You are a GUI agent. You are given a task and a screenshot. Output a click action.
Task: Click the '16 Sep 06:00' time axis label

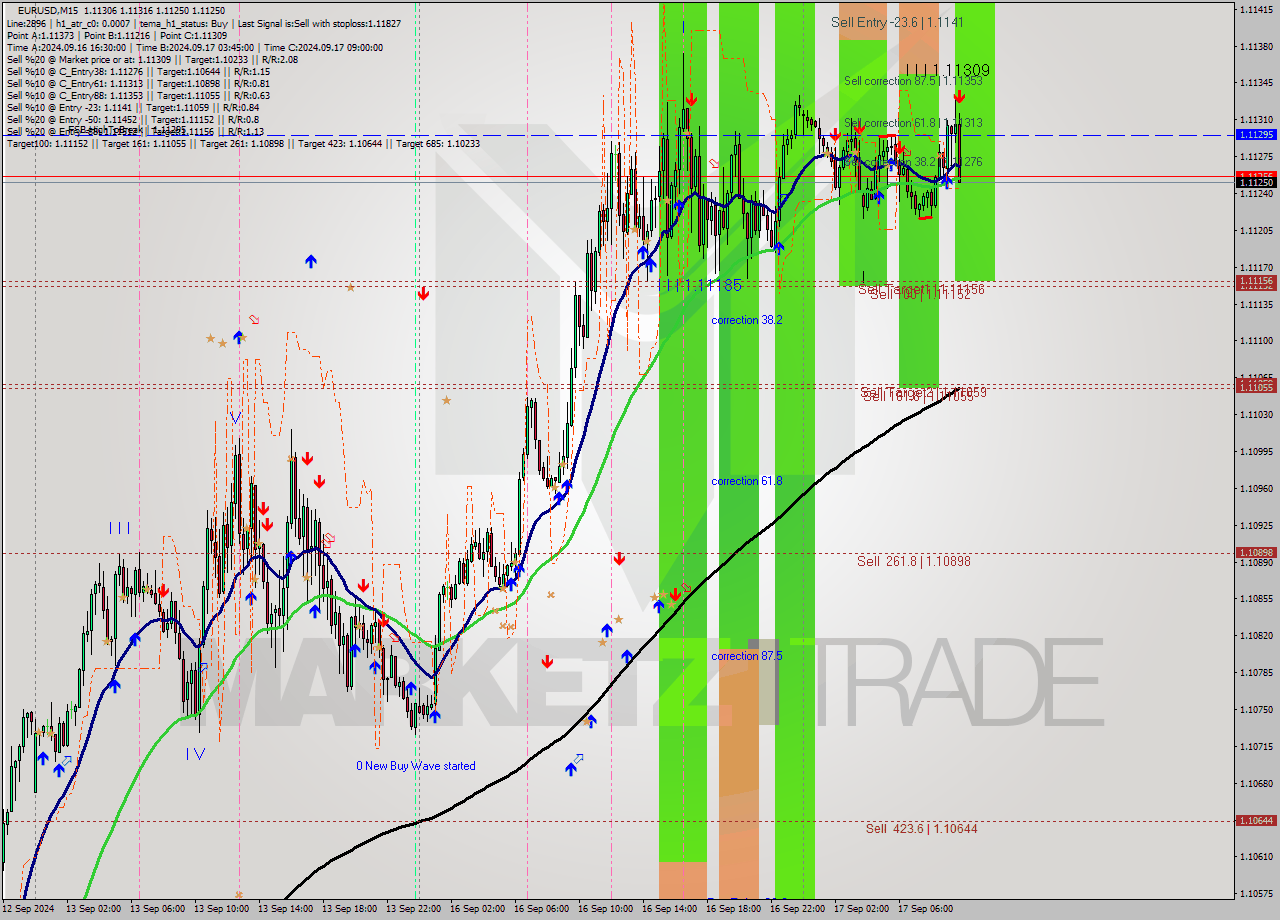(541, 909)
